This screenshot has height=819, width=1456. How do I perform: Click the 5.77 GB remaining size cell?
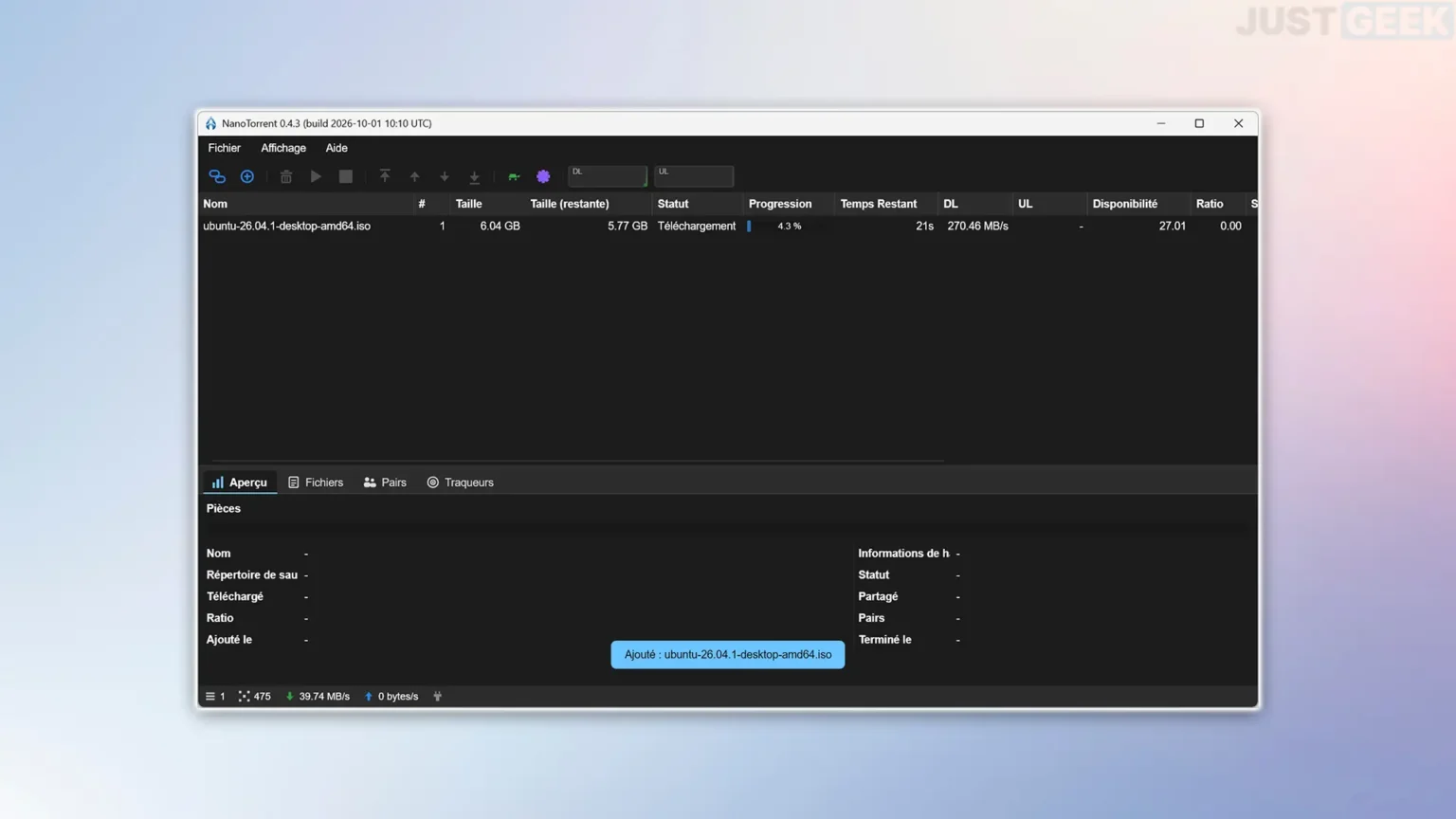point(628,227)
